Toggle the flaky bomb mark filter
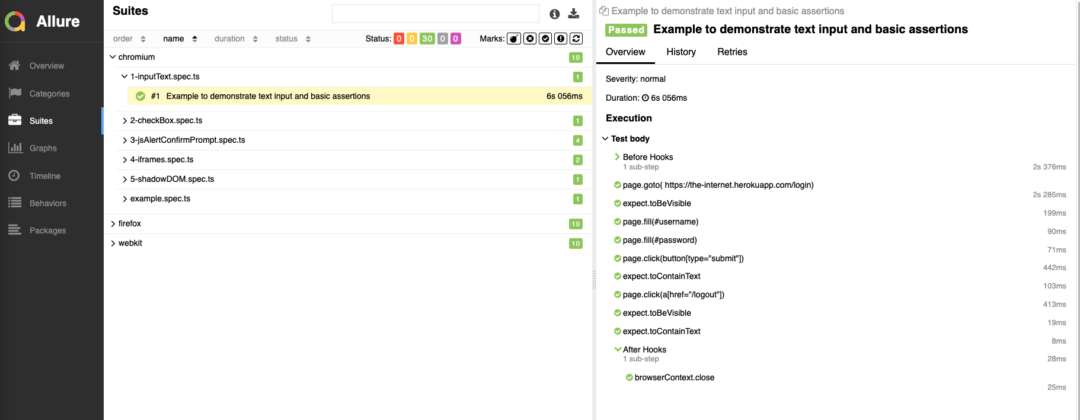This screenshot has width=1080, height=420. click(514, 39)
